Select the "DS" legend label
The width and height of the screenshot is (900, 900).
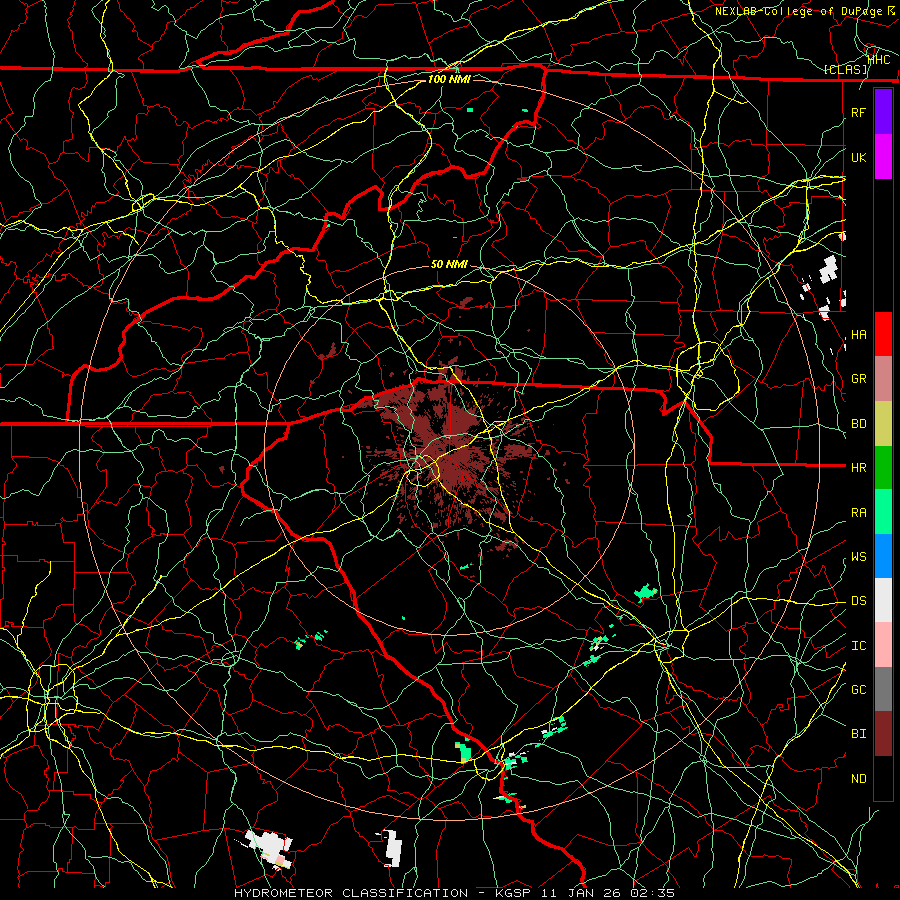tap(859, 601)
